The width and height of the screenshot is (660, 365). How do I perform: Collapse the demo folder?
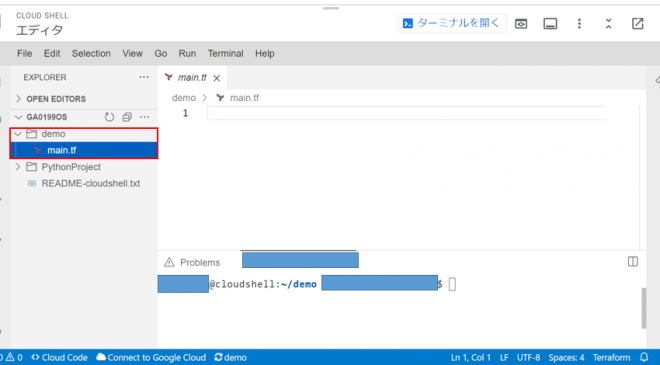pos(84,134)
